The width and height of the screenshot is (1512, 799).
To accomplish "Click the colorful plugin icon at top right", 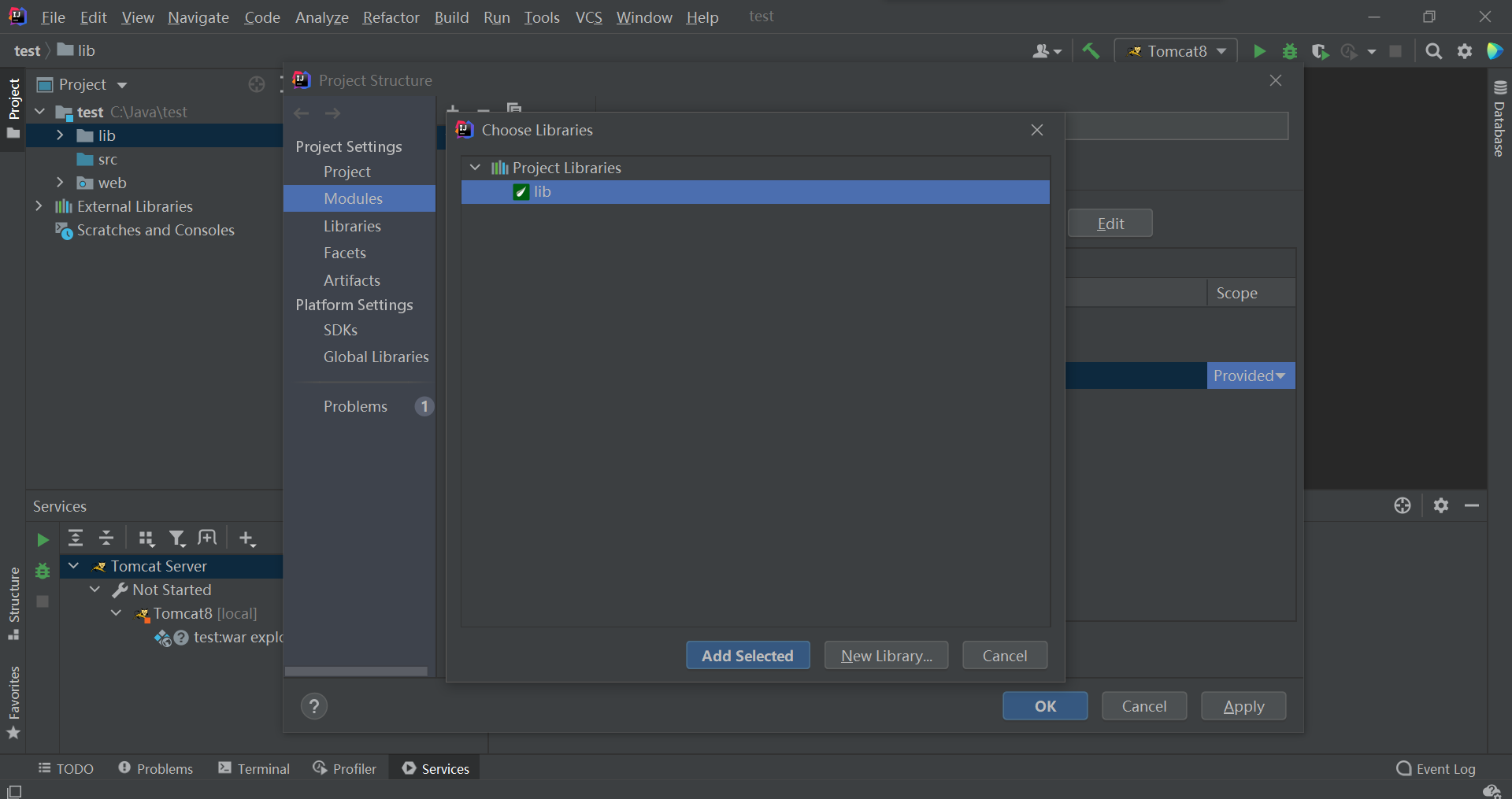I will 1495,51.
